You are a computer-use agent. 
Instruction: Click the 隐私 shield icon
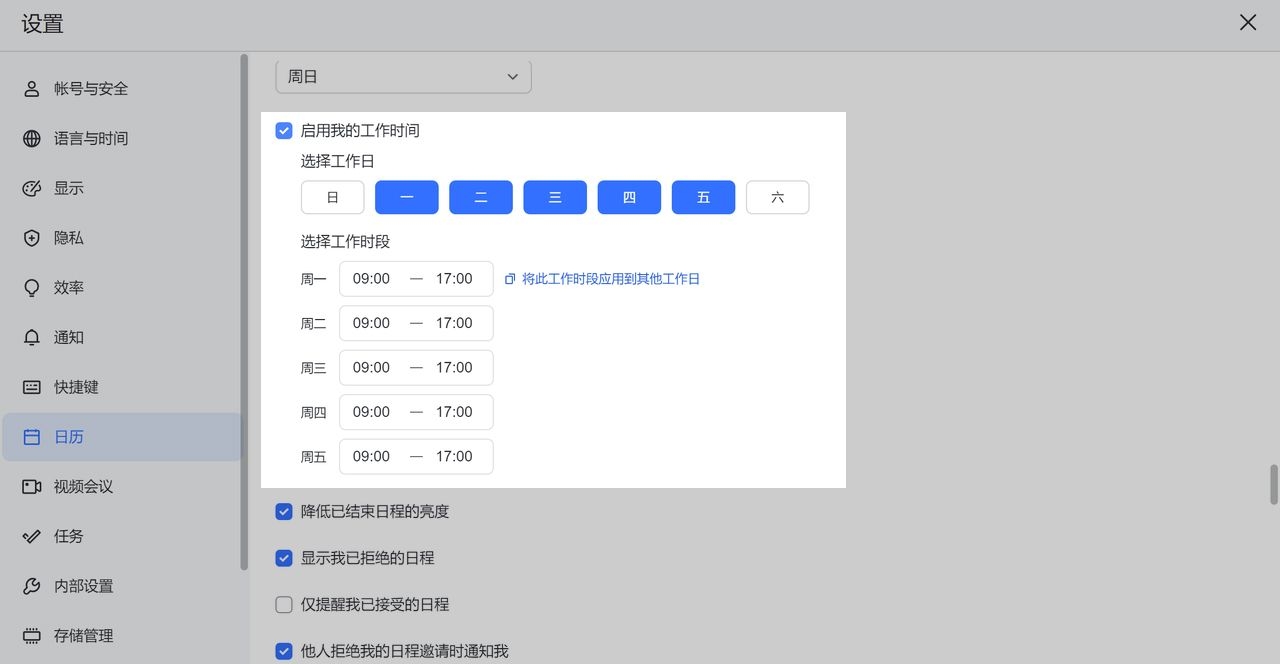[x=32, y=238]
